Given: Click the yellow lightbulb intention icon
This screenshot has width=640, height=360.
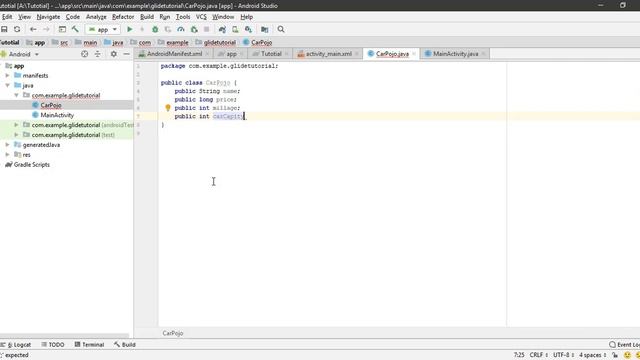Looking at the screenshot, I should point(168,108).
